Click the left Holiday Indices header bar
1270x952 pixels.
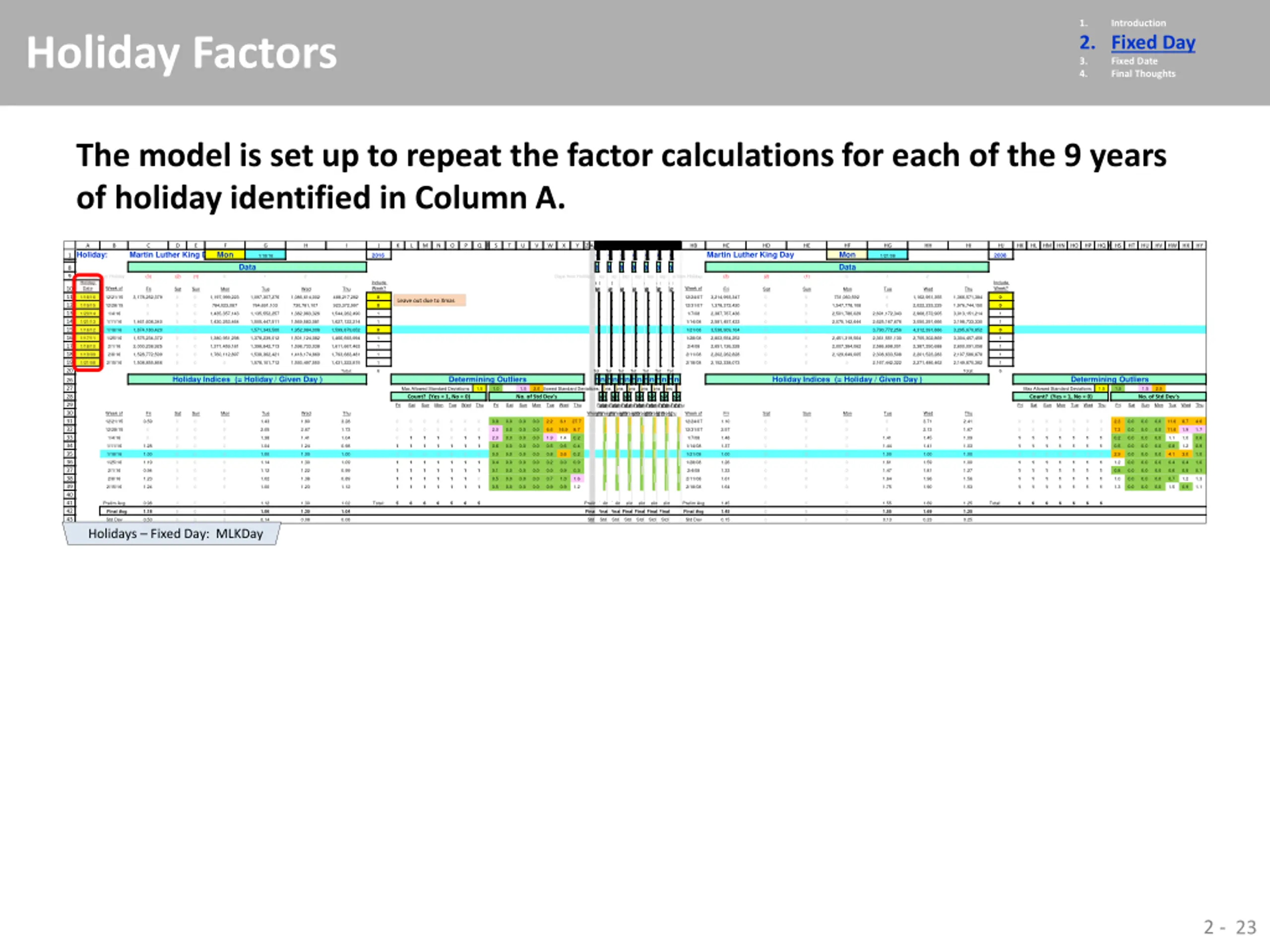click(x=247, y=379)
